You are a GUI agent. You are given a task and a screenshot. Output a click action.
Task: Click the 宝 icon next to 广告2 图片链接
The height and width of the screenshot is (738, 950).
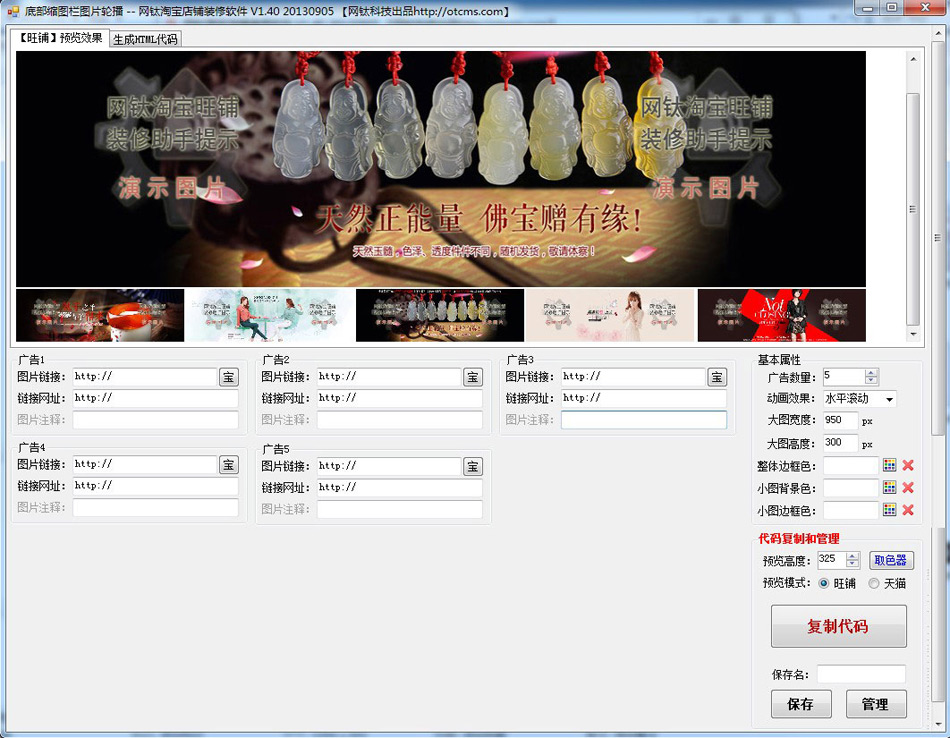pos(472,377)
